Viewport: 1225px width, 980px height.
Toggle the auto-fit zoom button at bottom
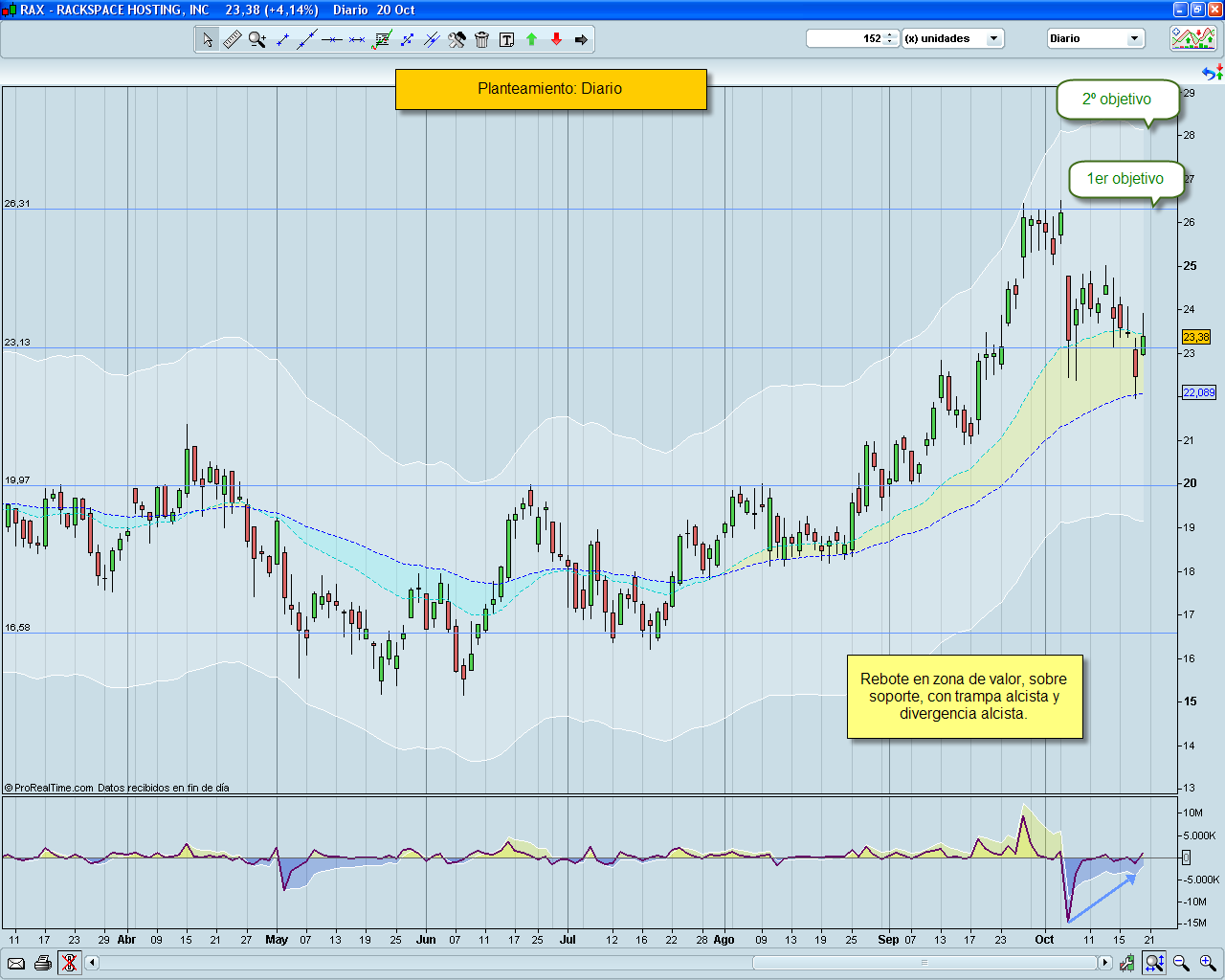tap(1154, 963)
